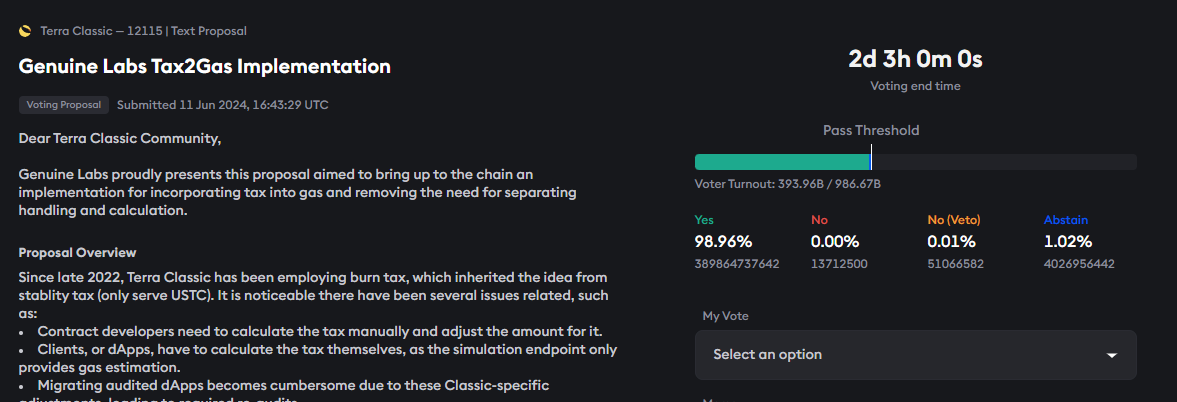The height and width of the screenshot is (402, 1177).
Task: Click the Voting Proposal status badge
Action: click(x=64, y=105)
